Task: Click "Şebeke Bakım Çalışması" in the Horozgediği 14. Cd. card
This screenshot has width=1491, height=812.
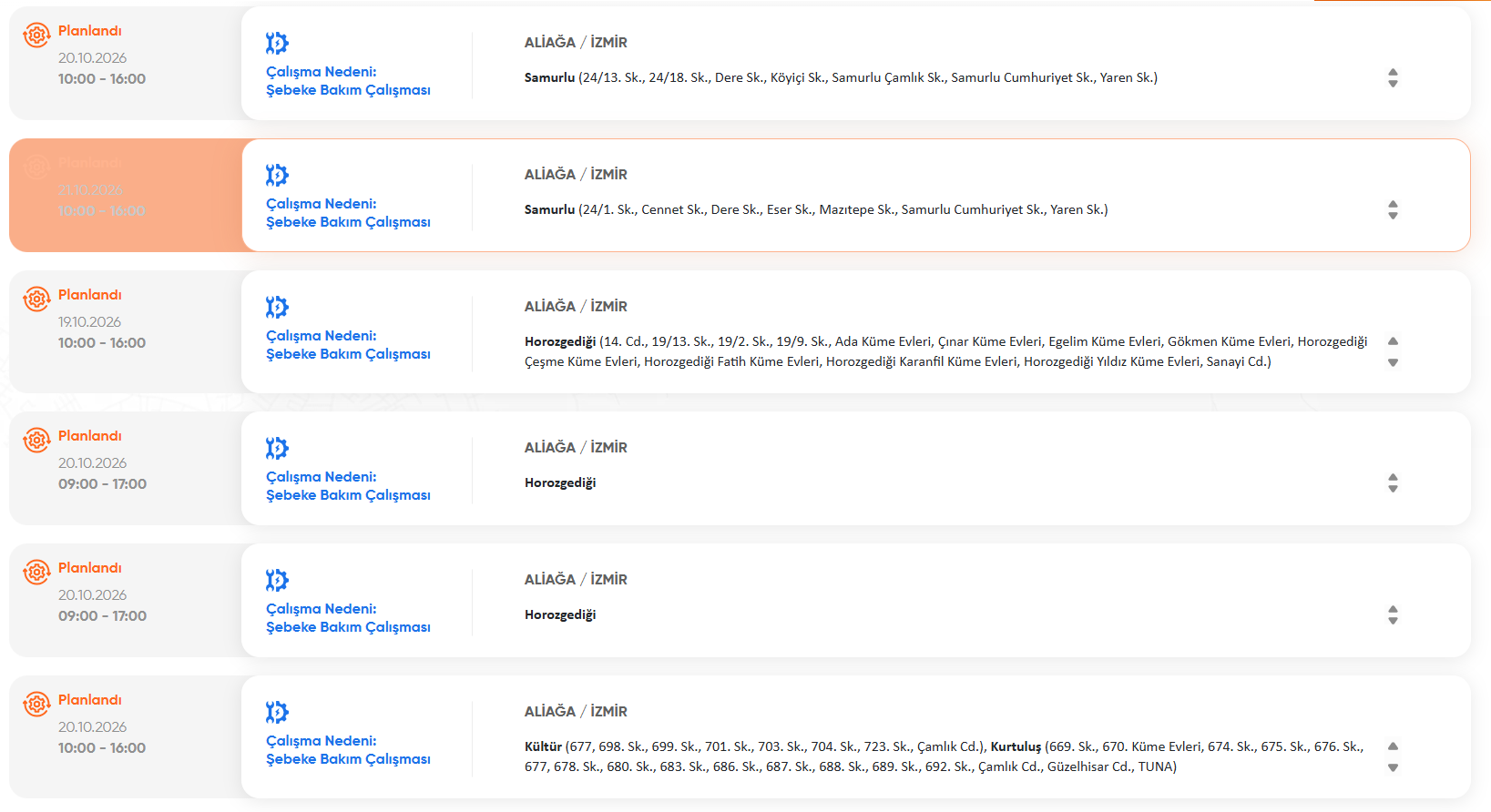Action: tap(348, 354)
